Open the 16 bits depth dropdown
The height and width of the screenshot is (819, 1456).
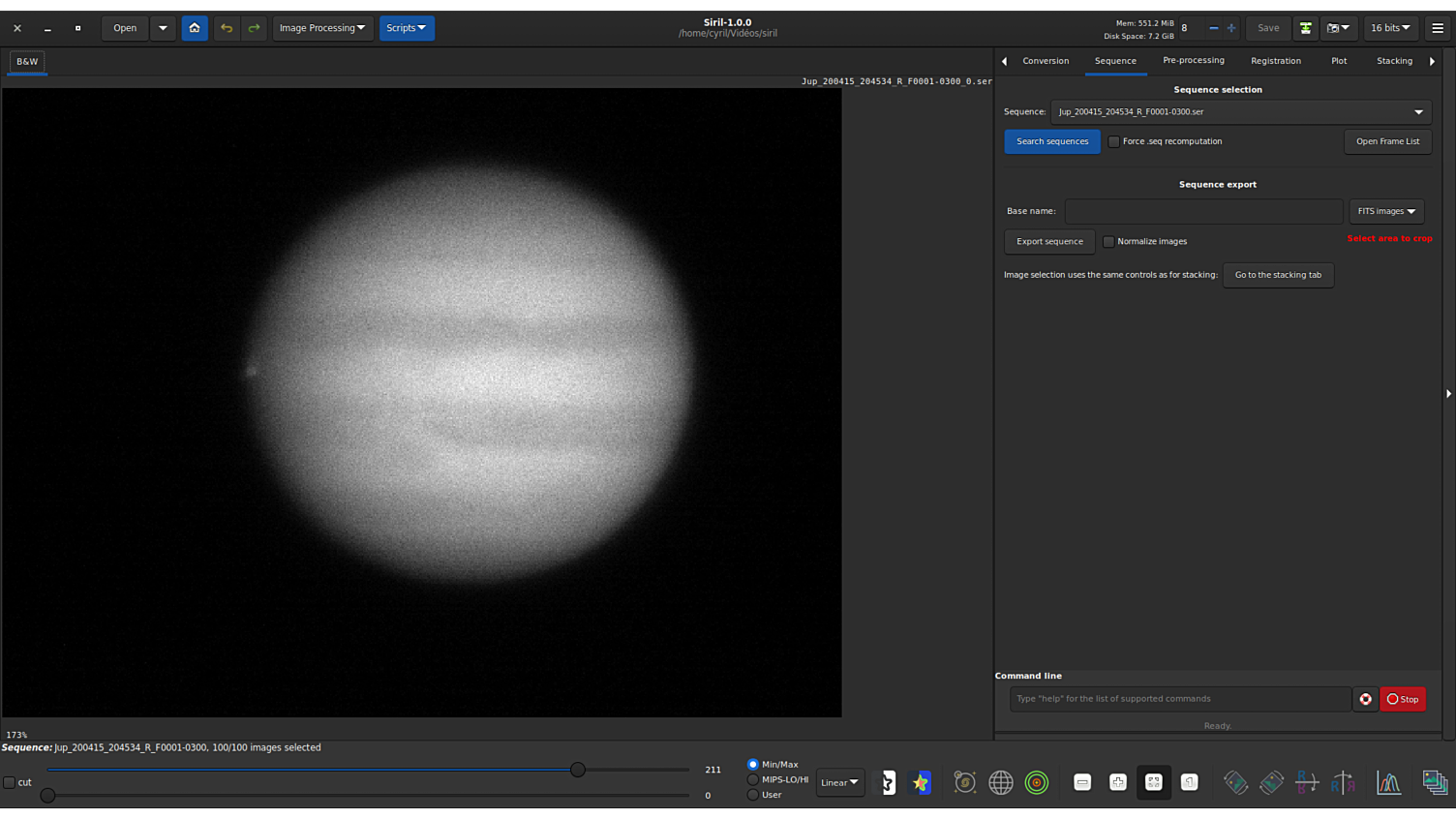(x=1390, y=28)
